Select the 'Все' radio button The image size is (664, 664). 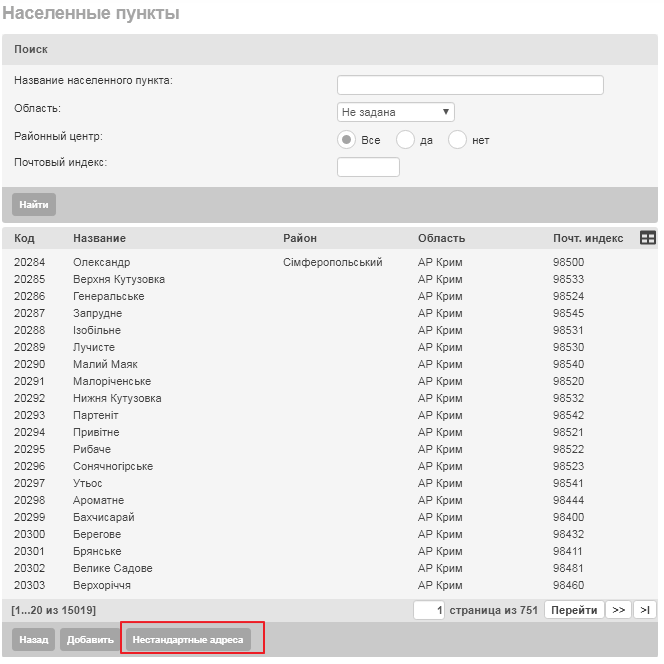(347, 140)
